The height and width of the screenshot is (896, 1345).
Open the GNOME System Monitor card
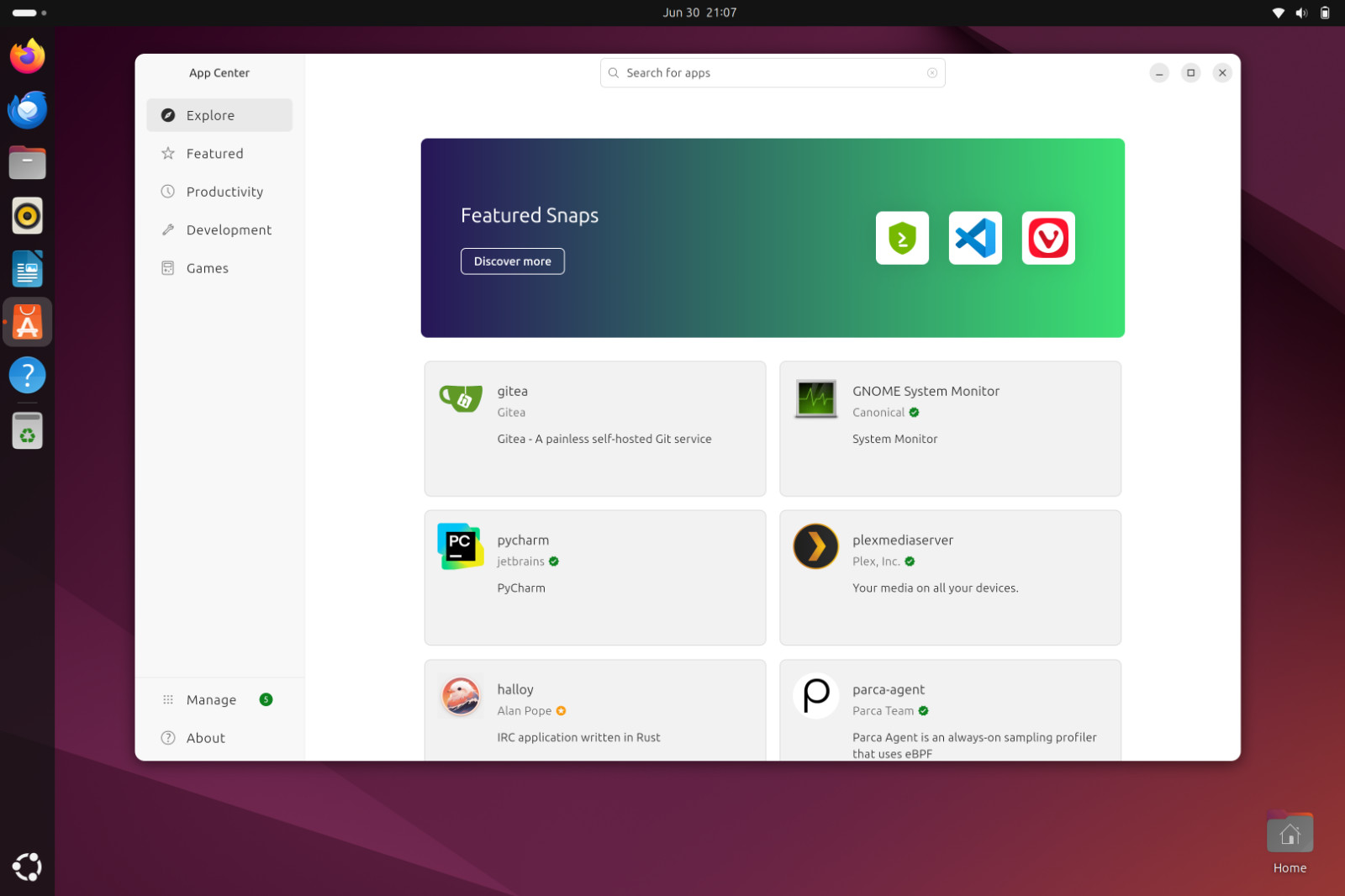point(950,429)
